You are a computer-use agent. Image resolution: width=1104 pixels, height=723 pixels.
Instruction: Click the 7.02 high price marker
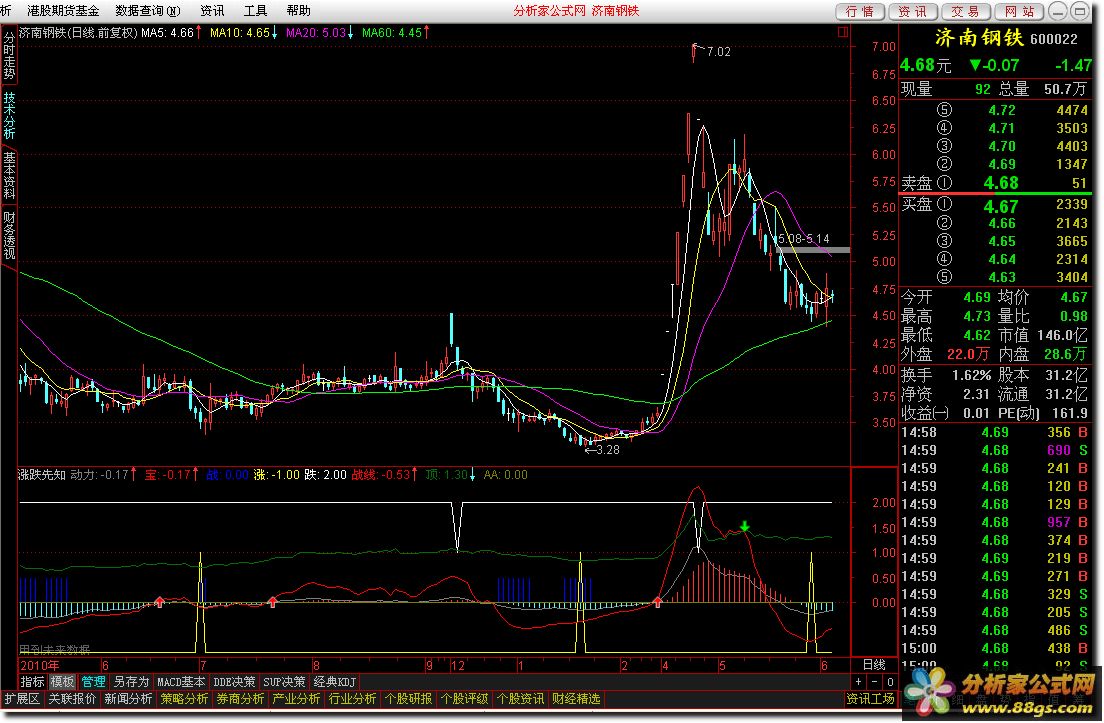[x=718, y=51]
